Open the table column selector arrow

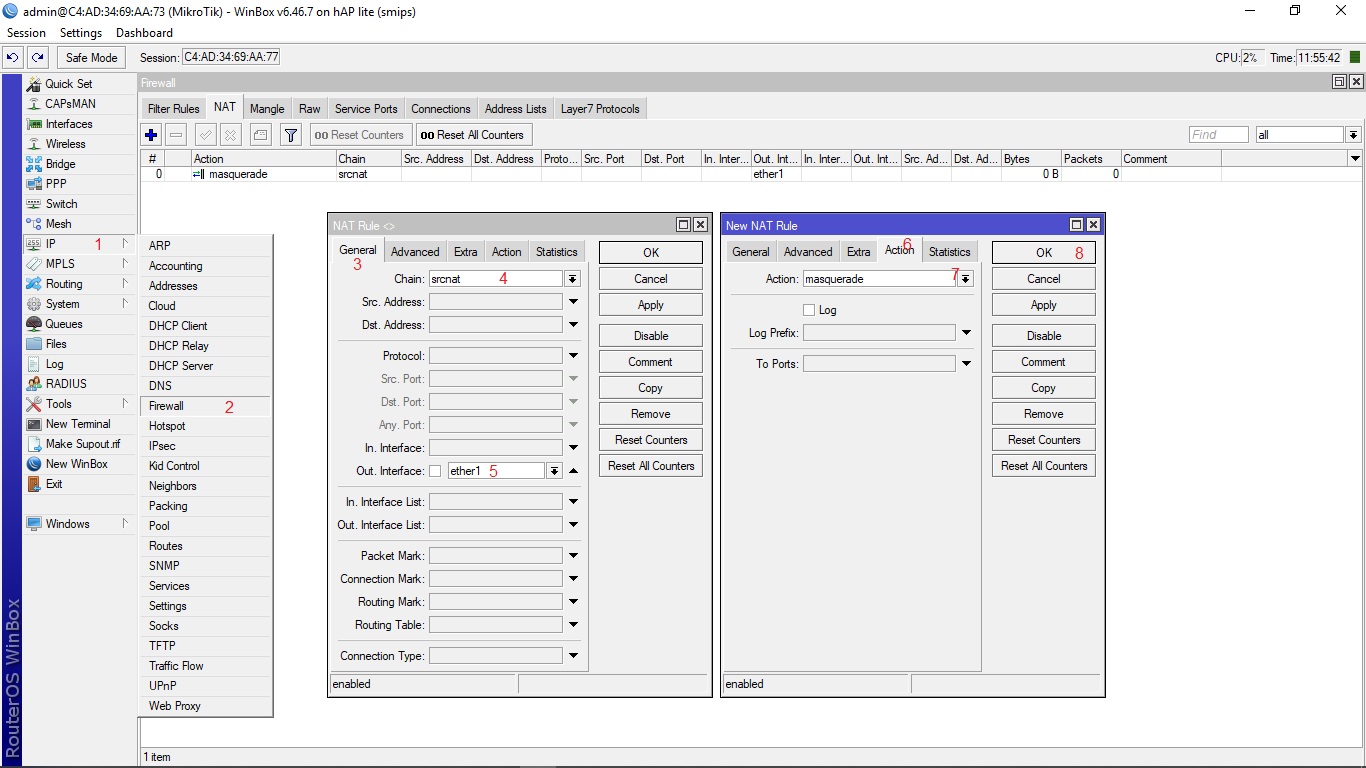coord(1355,159)
